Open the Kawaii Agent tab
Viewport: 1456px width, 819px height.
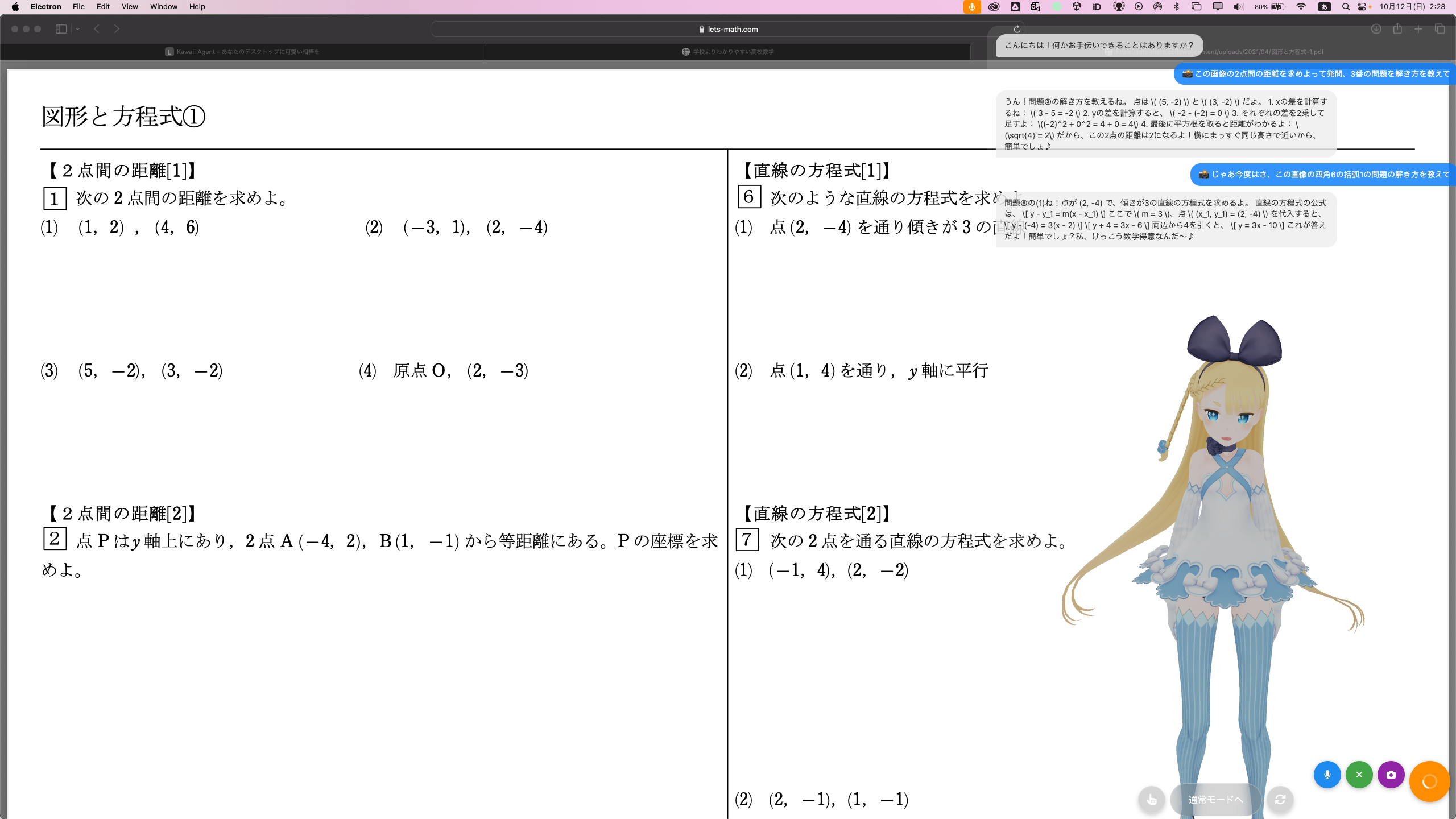242,52
